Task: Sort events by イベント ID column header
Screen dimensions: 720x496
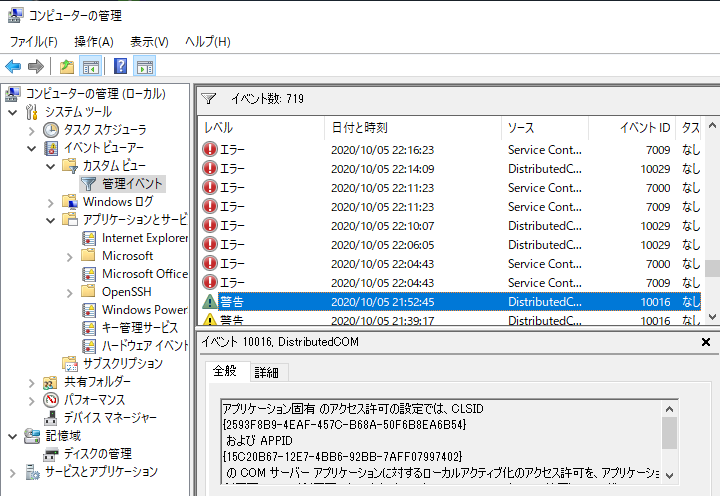Action: point(644,128)
